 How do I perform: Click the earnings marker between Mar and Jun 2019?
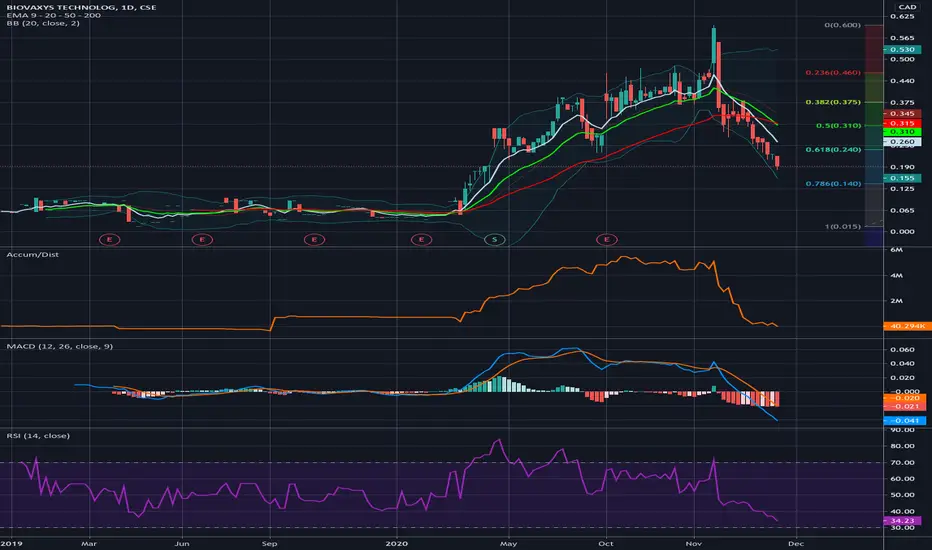coord(109,240)
